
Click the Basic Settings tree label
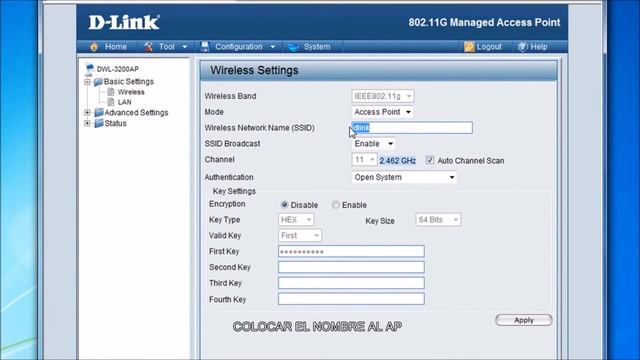click(129, 82)
